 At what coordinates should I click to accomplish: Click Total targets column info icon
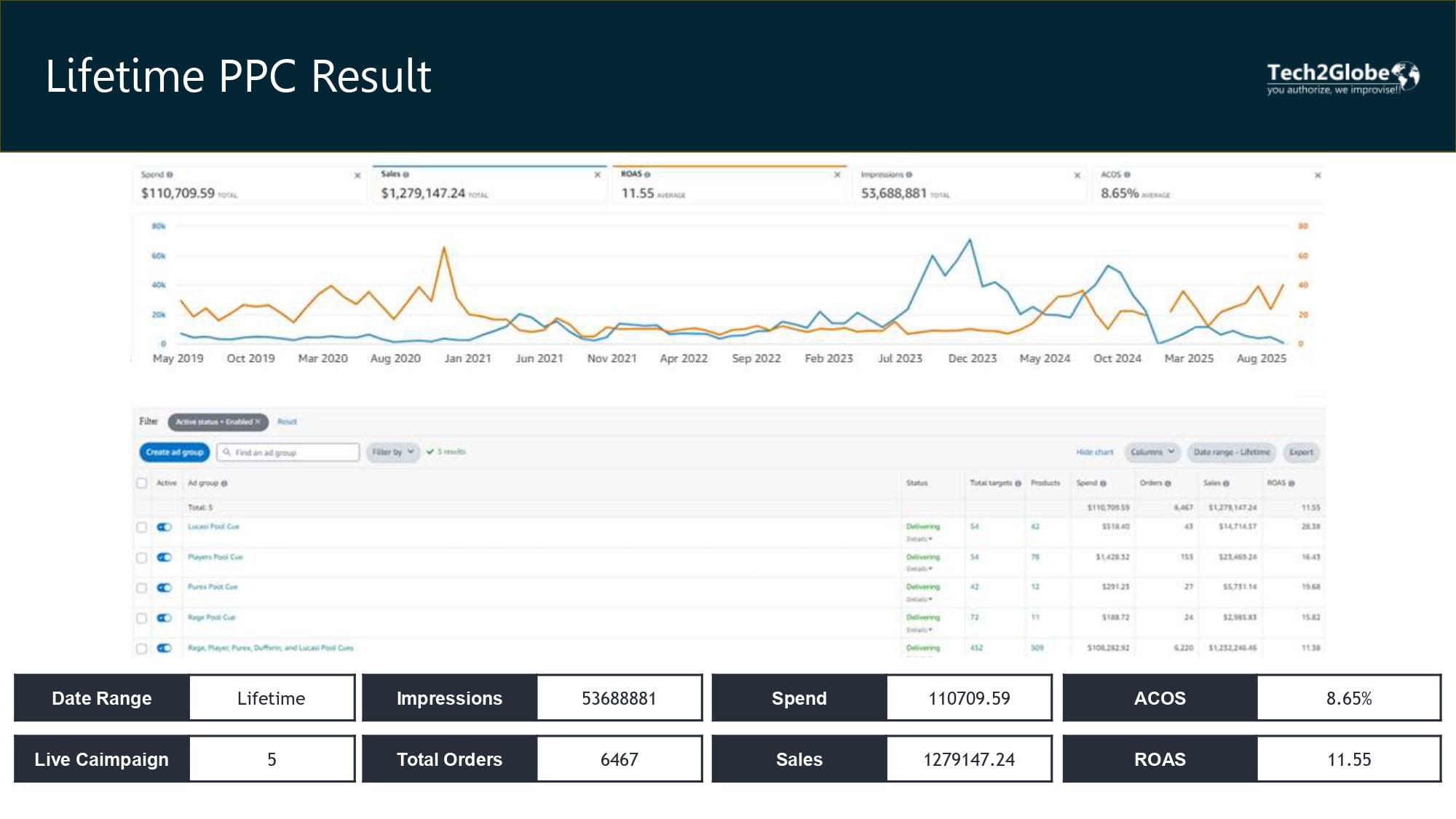[1018, 483]
